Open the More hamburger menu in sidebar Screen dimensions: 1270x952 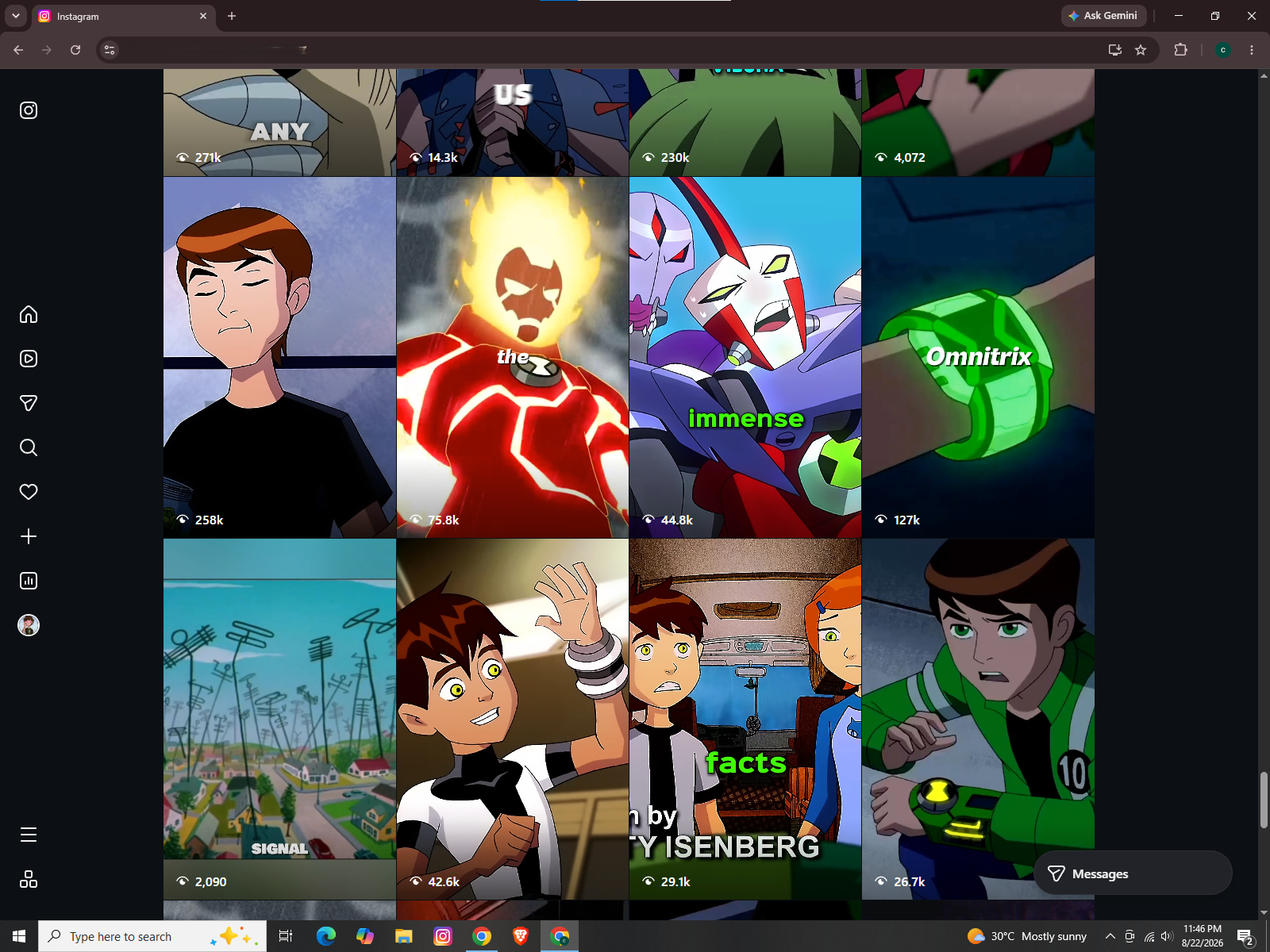pyautogui.click(x=29, y=835)
